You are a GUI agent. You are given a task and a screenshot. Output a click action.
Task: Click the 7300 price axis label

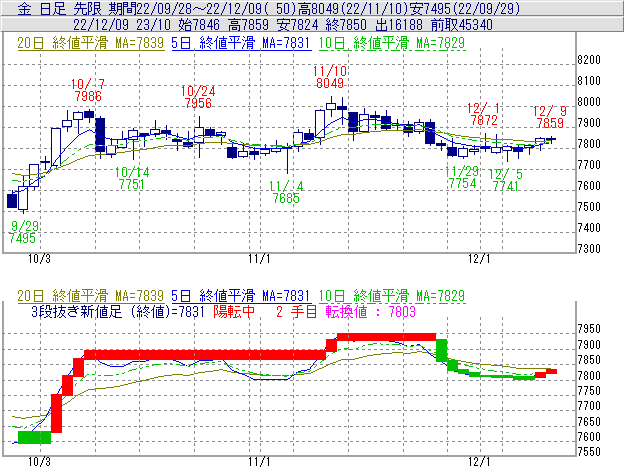[x=589, y=249]
